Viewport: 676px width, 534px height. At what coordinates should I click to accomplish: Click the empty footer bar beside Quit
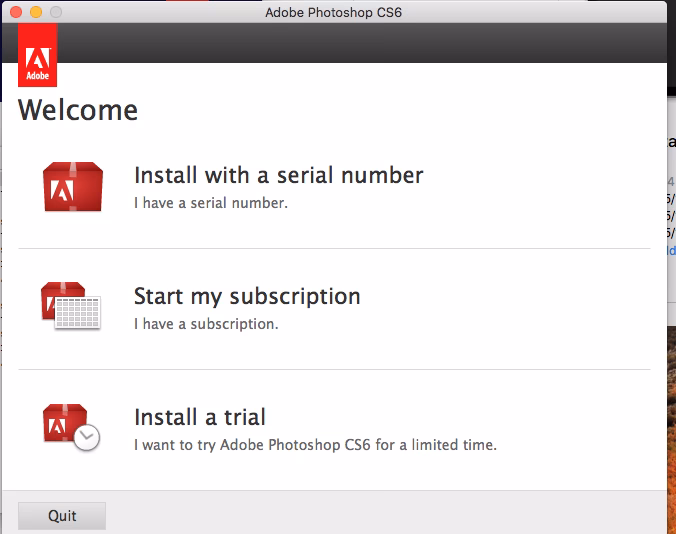tap(380, 515)
